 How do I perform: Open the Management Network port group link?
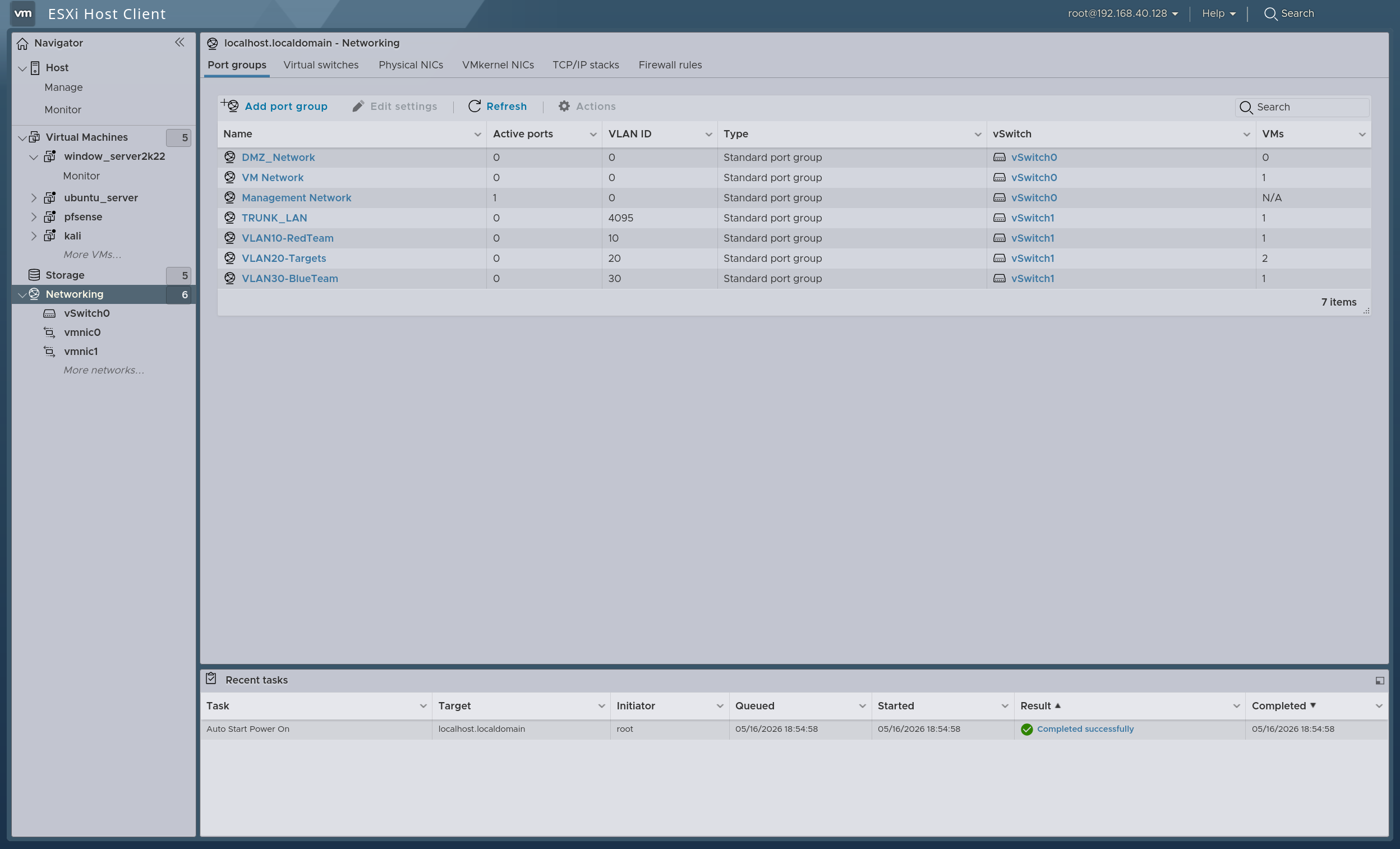(296, 197)
